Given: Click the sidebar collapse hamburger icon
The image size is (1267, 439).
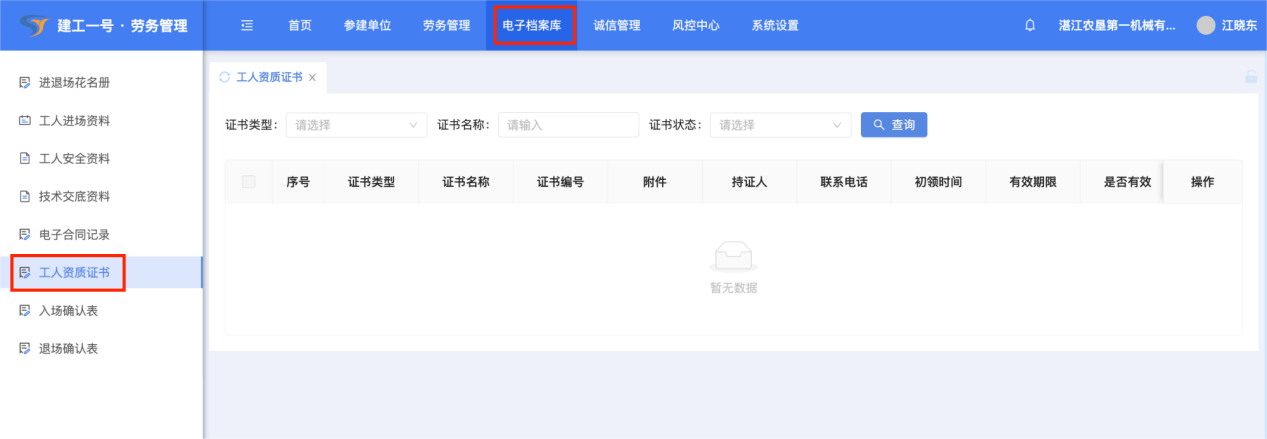Looking at the screenshot, I should click(247, 26).
